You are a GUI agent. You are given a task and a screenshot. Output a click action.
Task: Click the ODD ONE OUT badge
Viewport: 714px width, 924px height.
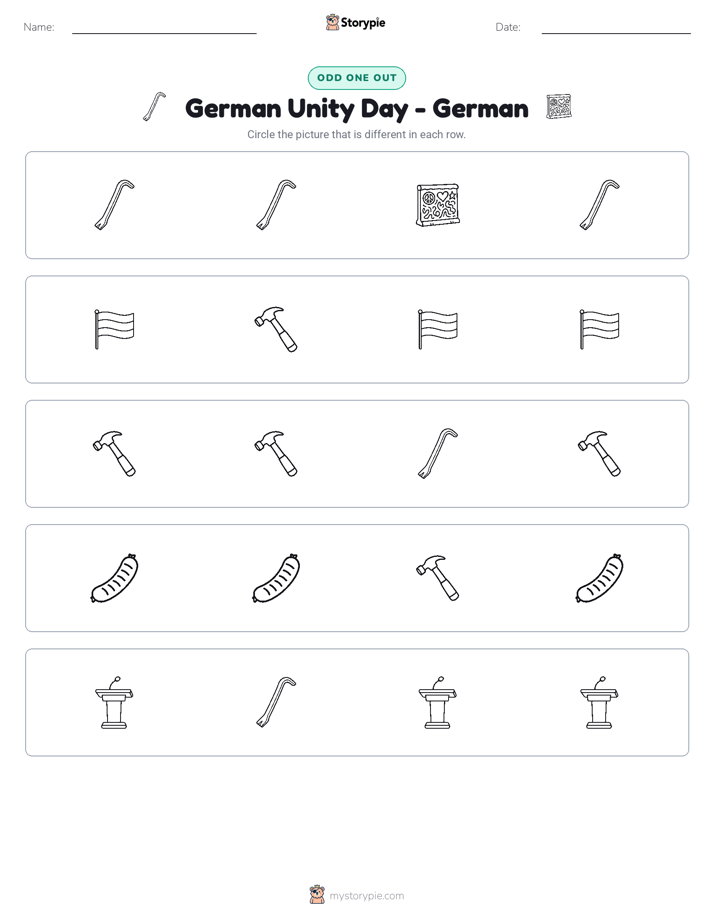tap(356, 78)
